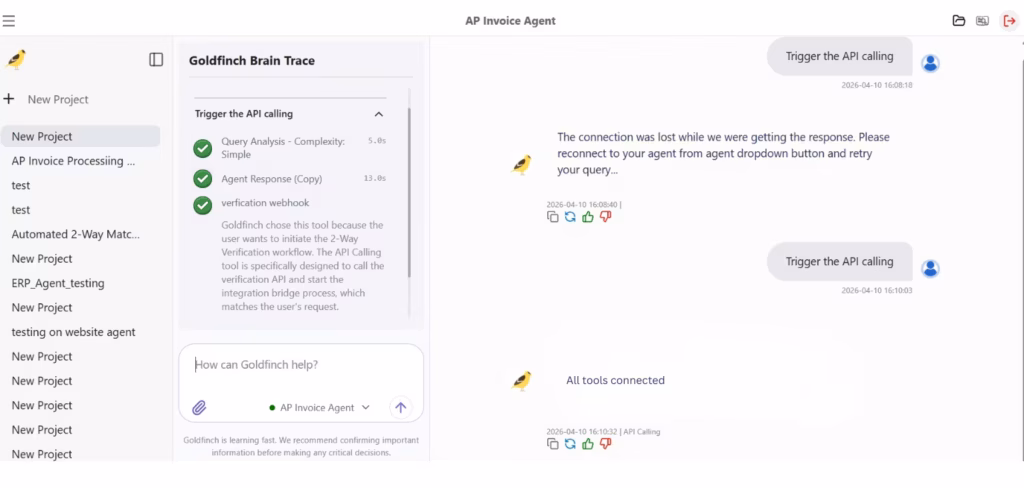This screenshot has width=1024, height=488.
Task: Open the folder icon in top bar
Action: pyautogui.click(x=959, y=21)
